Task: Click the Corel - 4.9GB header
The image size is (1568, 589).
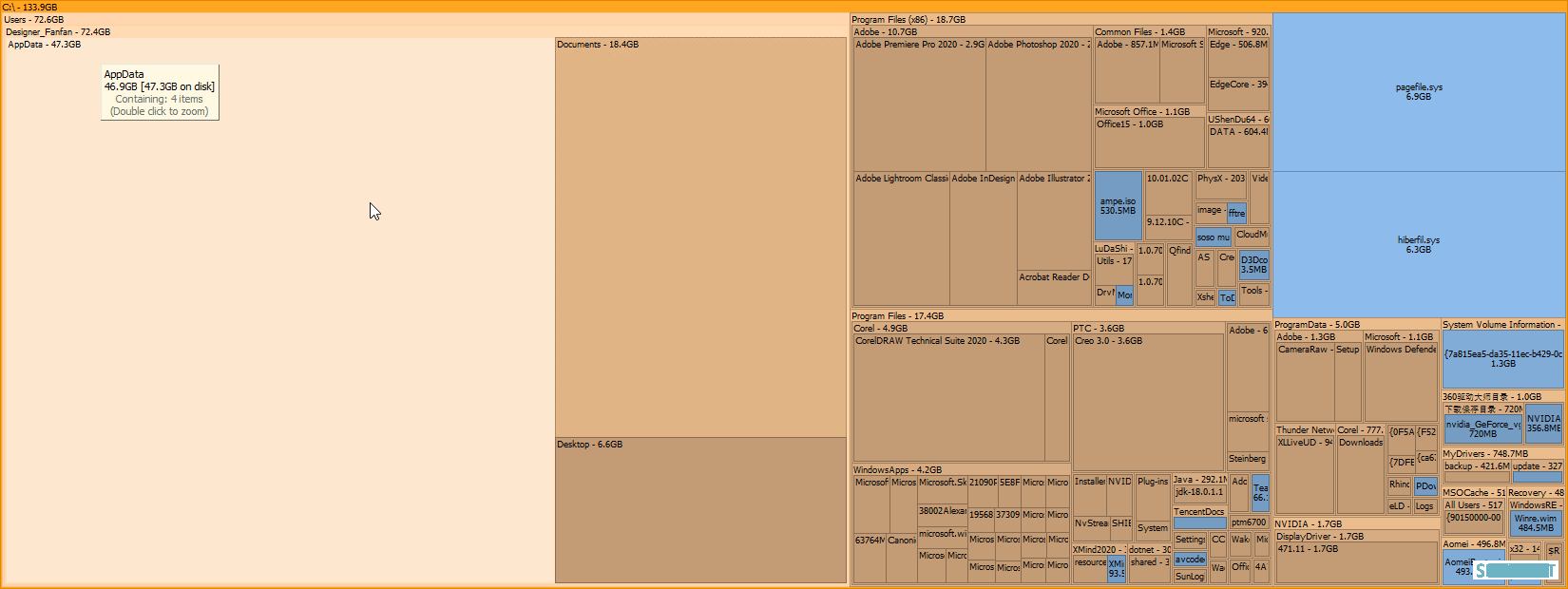Action: click(961, 328)
